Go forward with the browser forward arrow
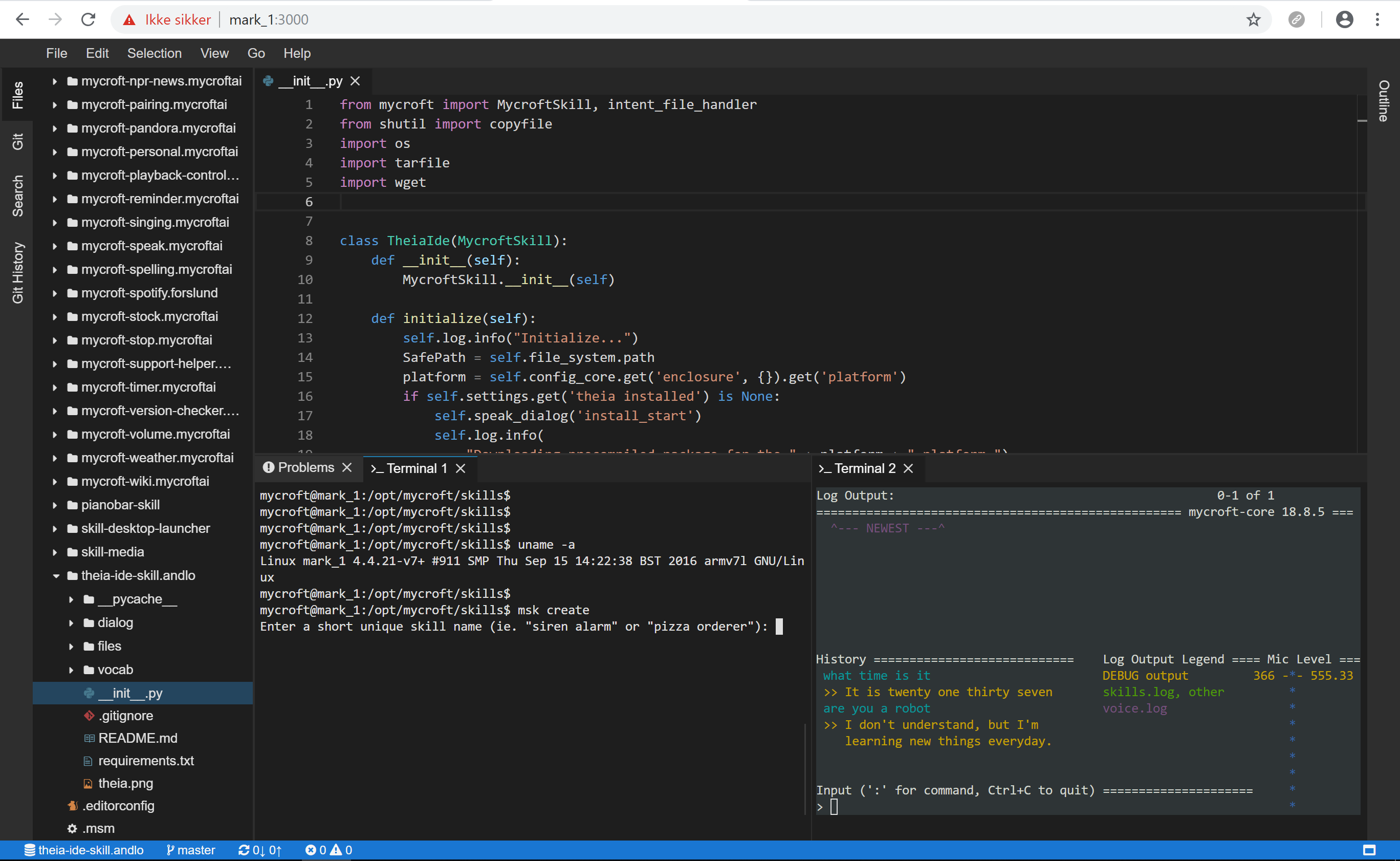Image resolution: width=1400 pixels, height=861 pixels. coord(55,19)
